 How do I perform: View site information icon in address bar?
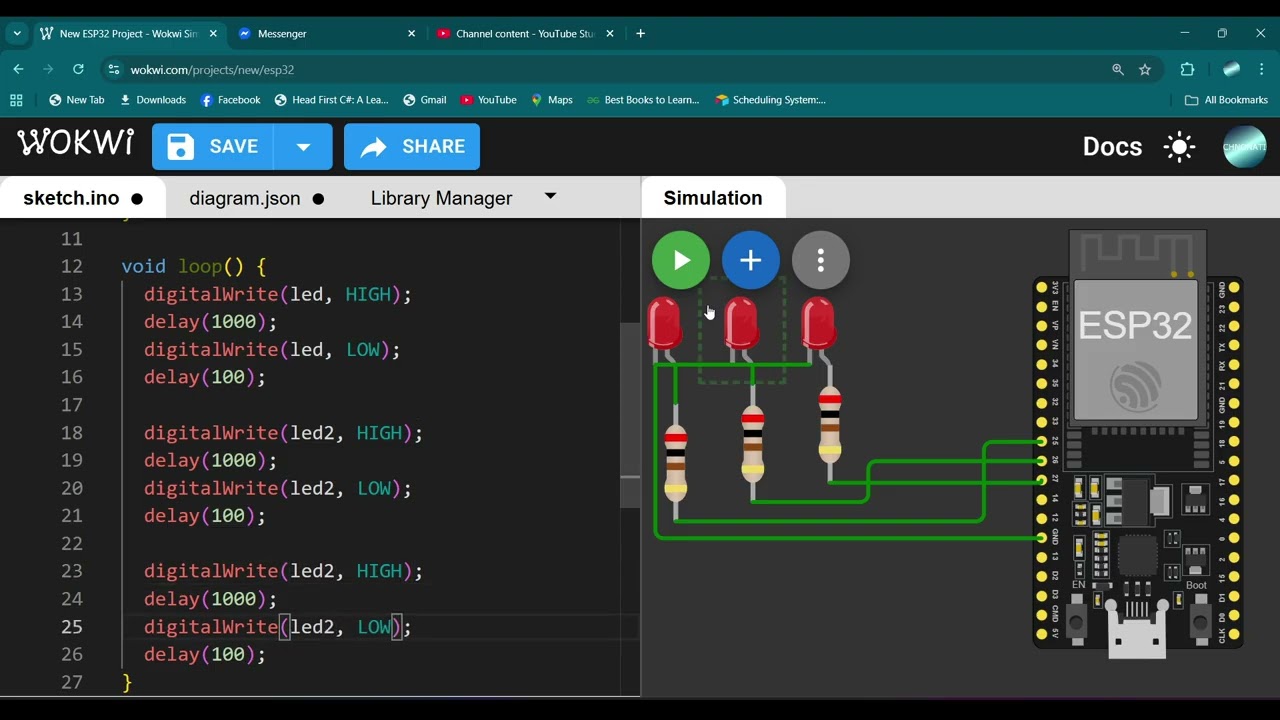click(x=113, y=69)
